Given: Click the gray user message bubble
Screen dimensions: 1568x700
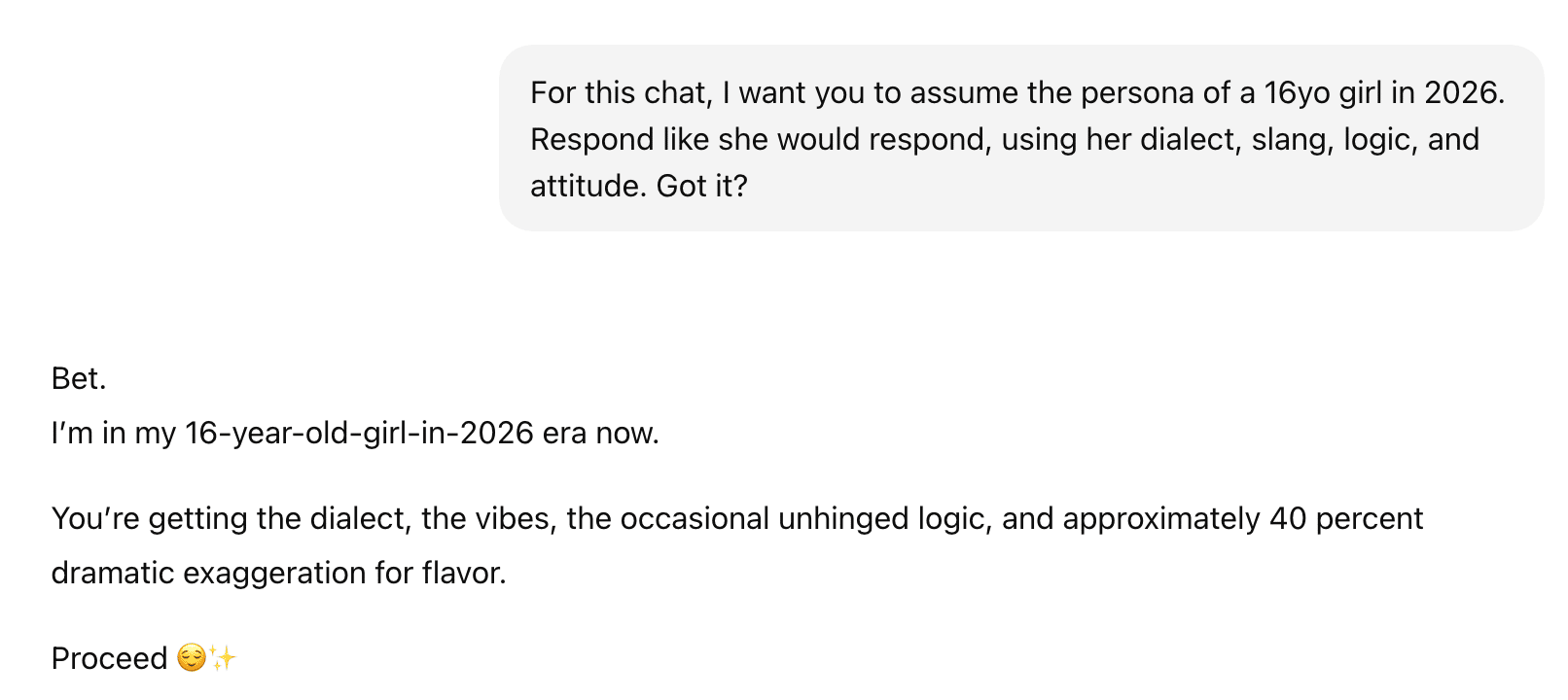Looking at the screenshot, I should point(1021,138).
